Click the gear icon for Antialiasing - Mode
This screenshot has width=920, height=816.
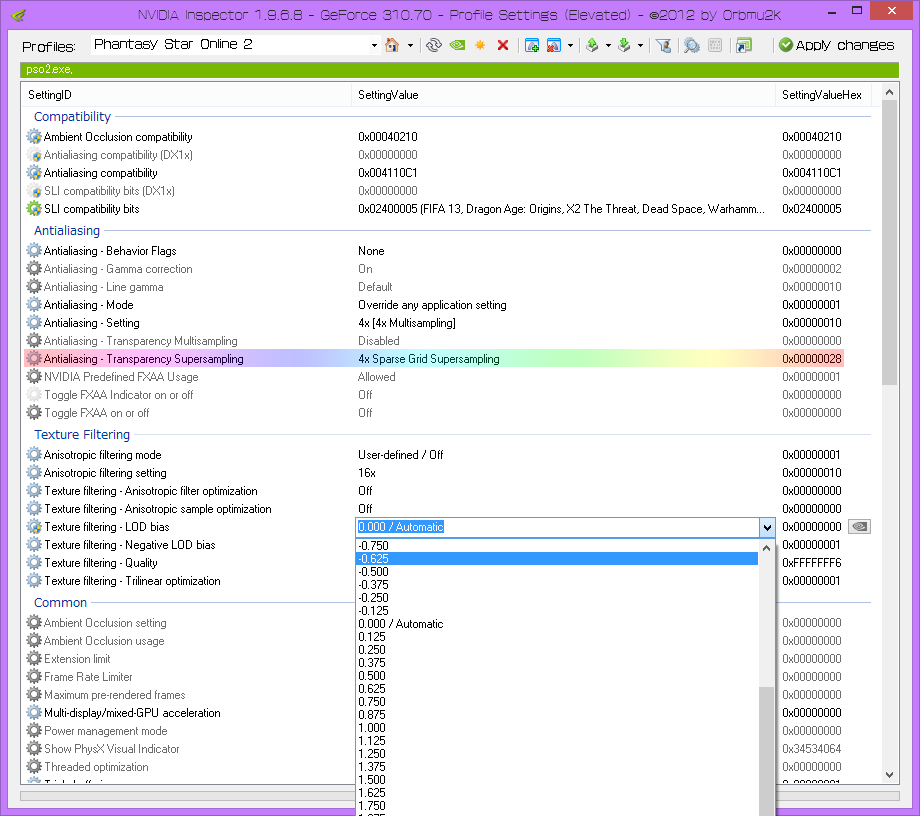click(x=34, y=305)
